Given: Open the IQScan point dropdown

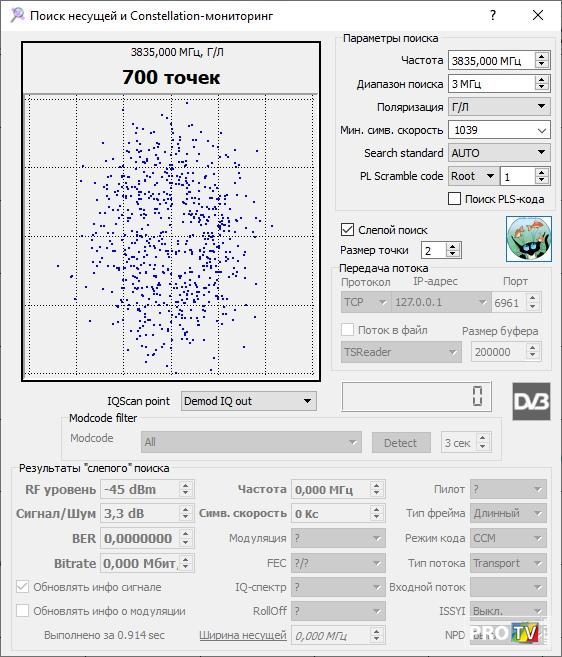Looking at the screenshot, I should point(249,401).
